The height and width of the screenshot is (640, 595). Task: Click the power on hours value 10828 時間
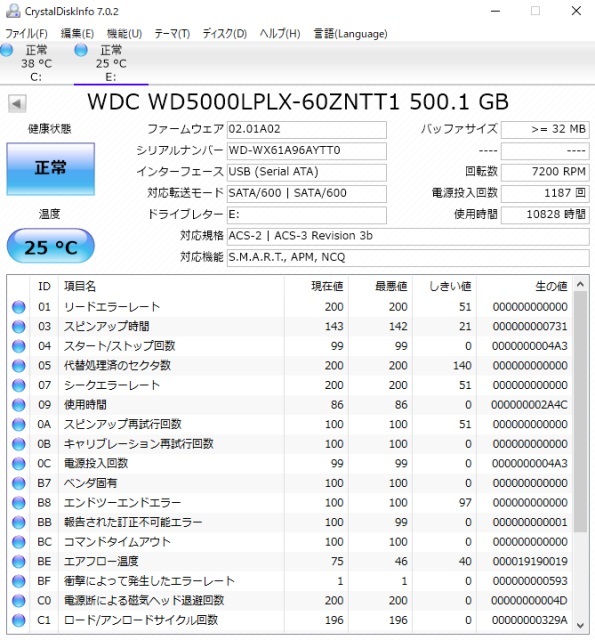tap(545, 214)
